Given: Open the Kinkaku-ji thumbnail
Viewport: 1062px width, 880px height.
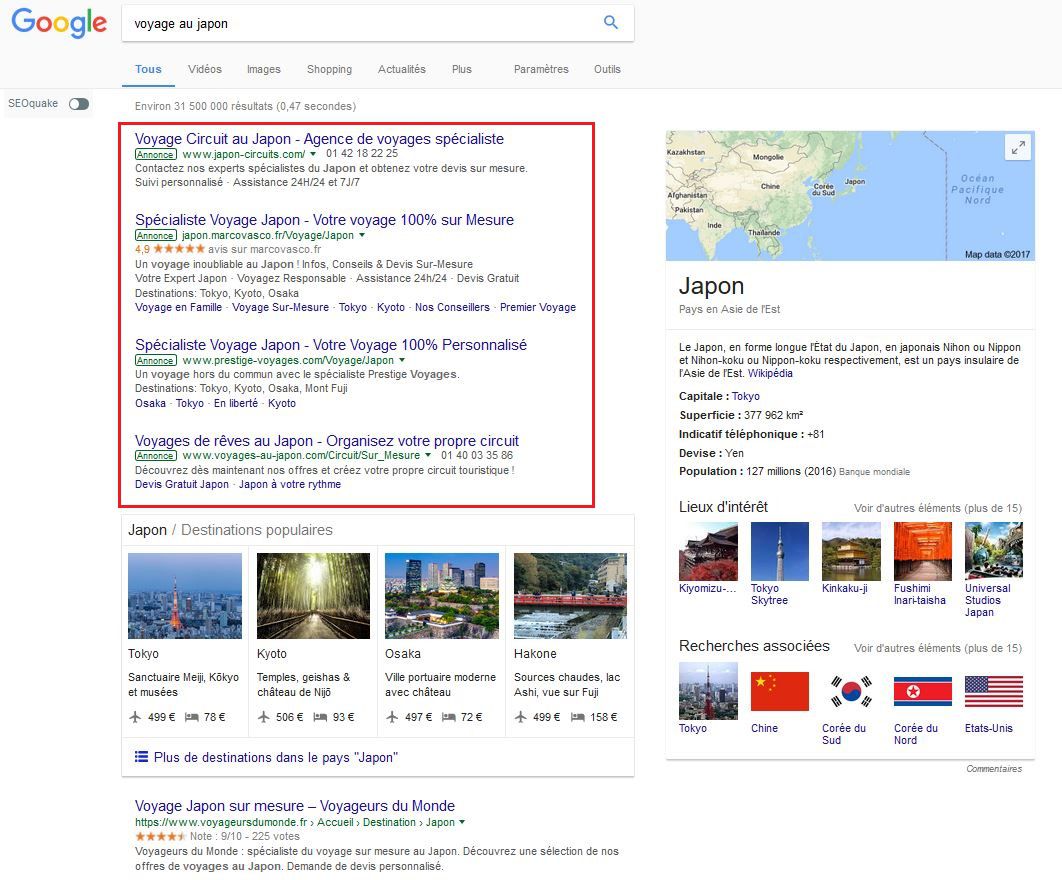Looking at the screenshot, I should click(851, 551).
